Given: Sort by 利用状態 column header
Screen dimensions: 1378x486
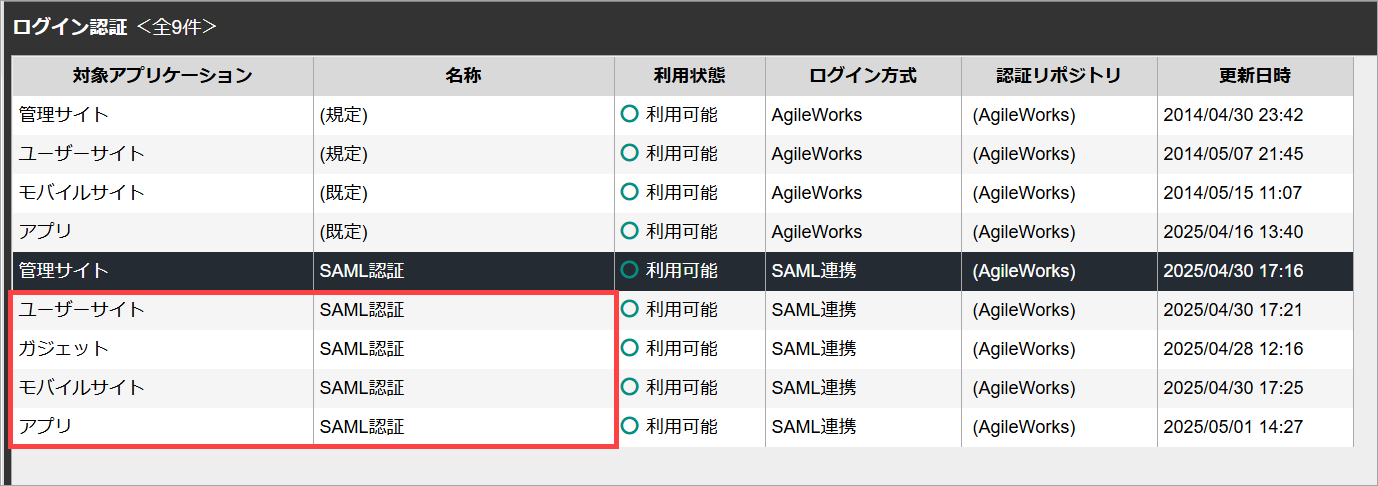Looking at the screenshot, I should [690, 76].
